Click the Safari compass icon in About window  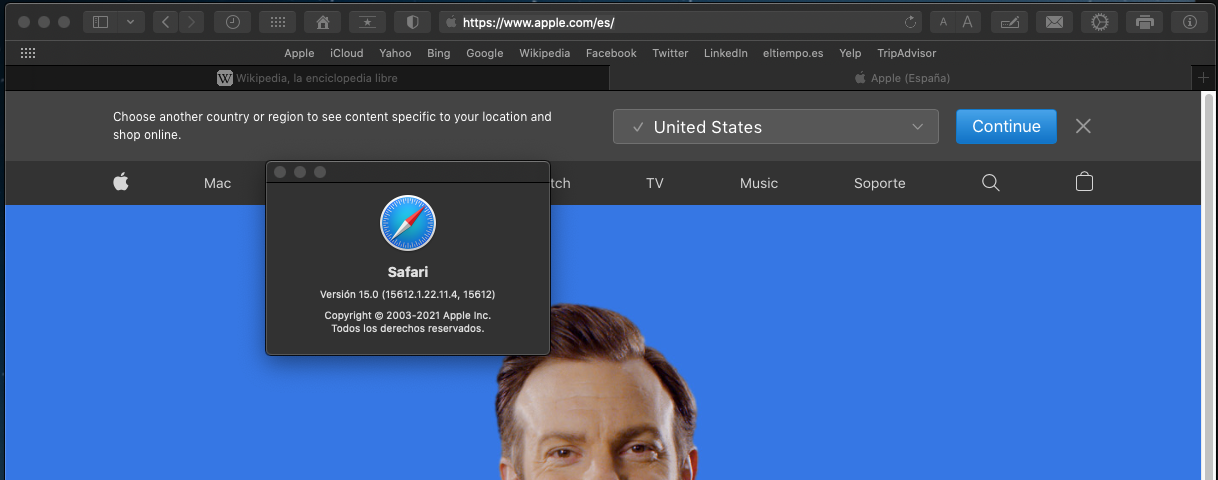pos(408,223)
